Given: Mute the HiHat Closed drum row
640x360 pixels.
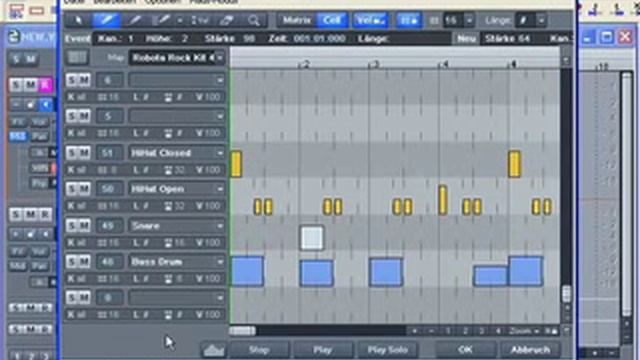Looking at the screenshot, I should pyautogui.click(x=84, y=153).
